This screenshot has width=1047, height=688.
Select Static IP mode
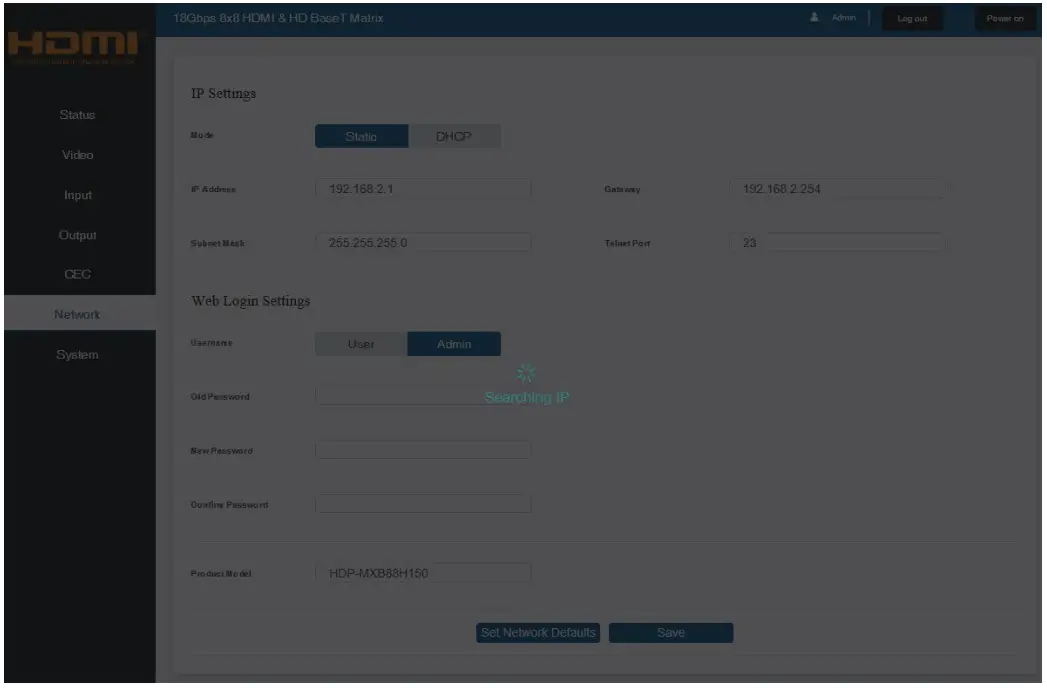point(361,136)
